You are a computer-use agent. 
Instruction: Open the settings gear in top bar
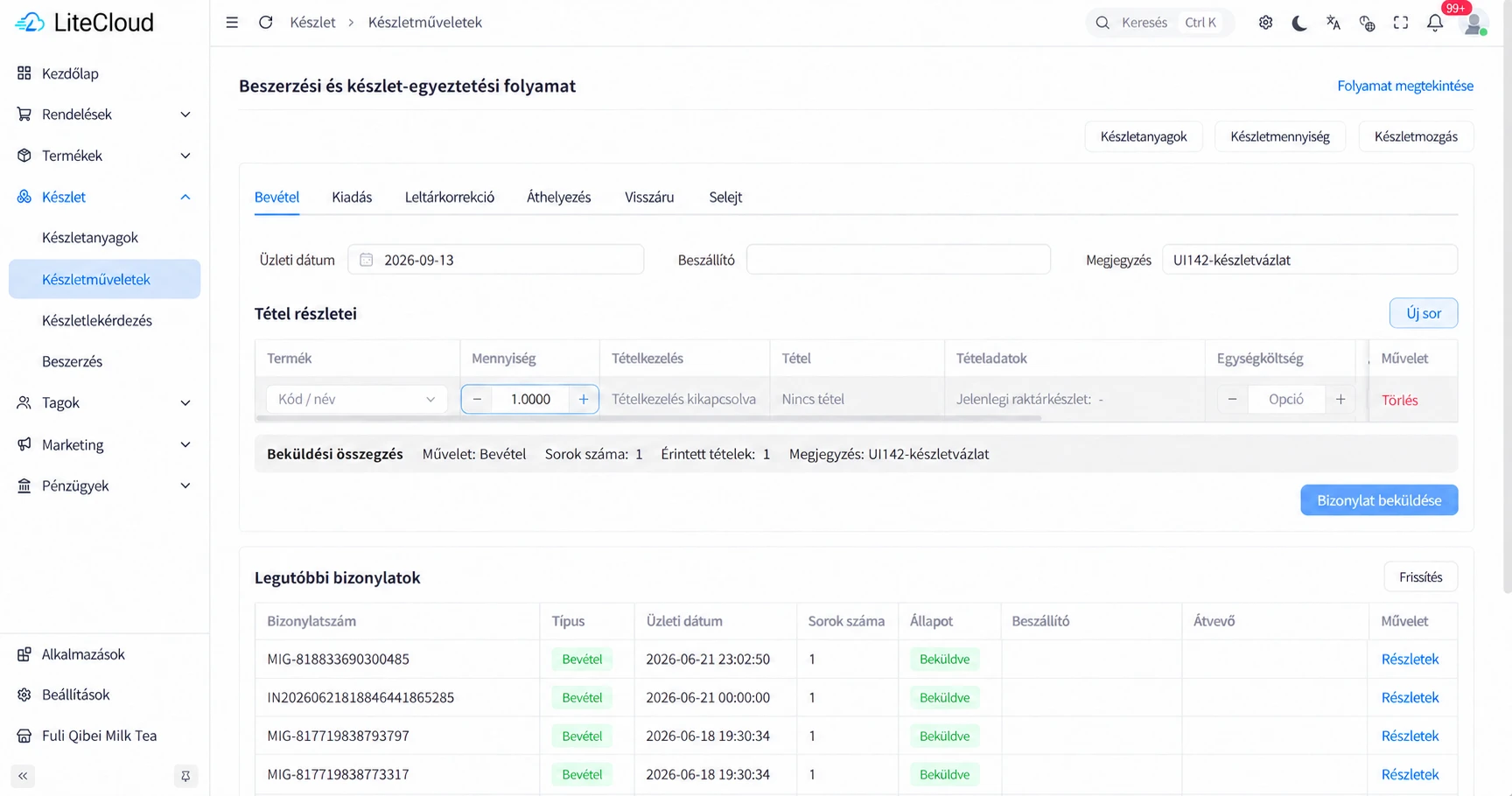point(1265,23)
